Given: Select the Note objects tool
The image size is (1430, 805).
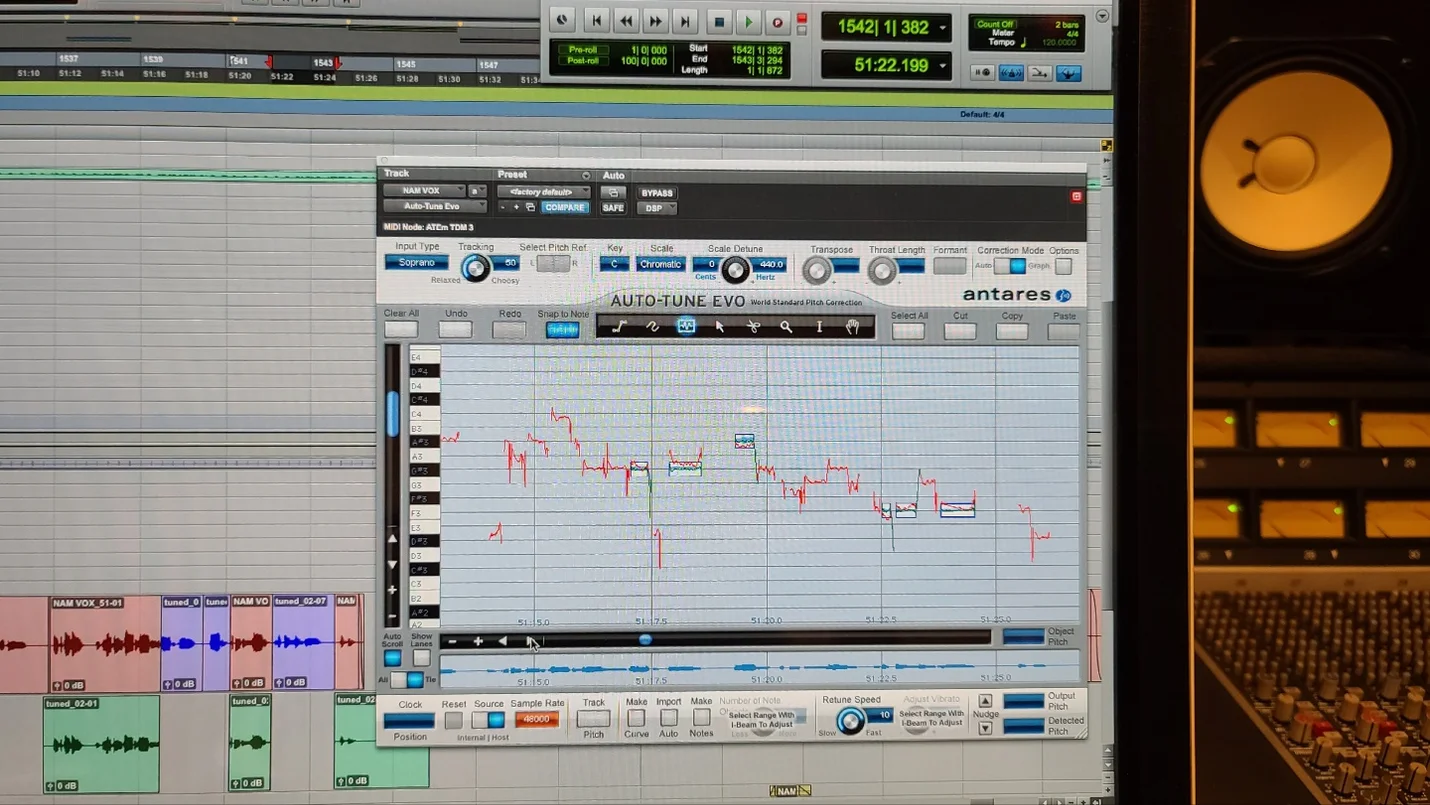Looking at the screenshot, I should coord(686,326).
